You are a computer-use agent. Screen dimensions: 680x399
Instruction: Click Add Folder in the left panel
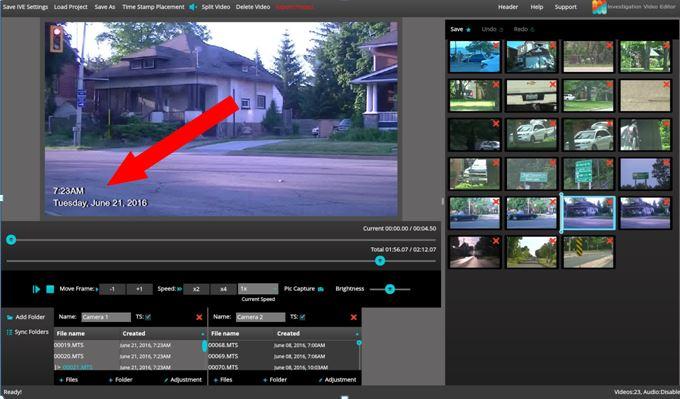coord(26,317)
